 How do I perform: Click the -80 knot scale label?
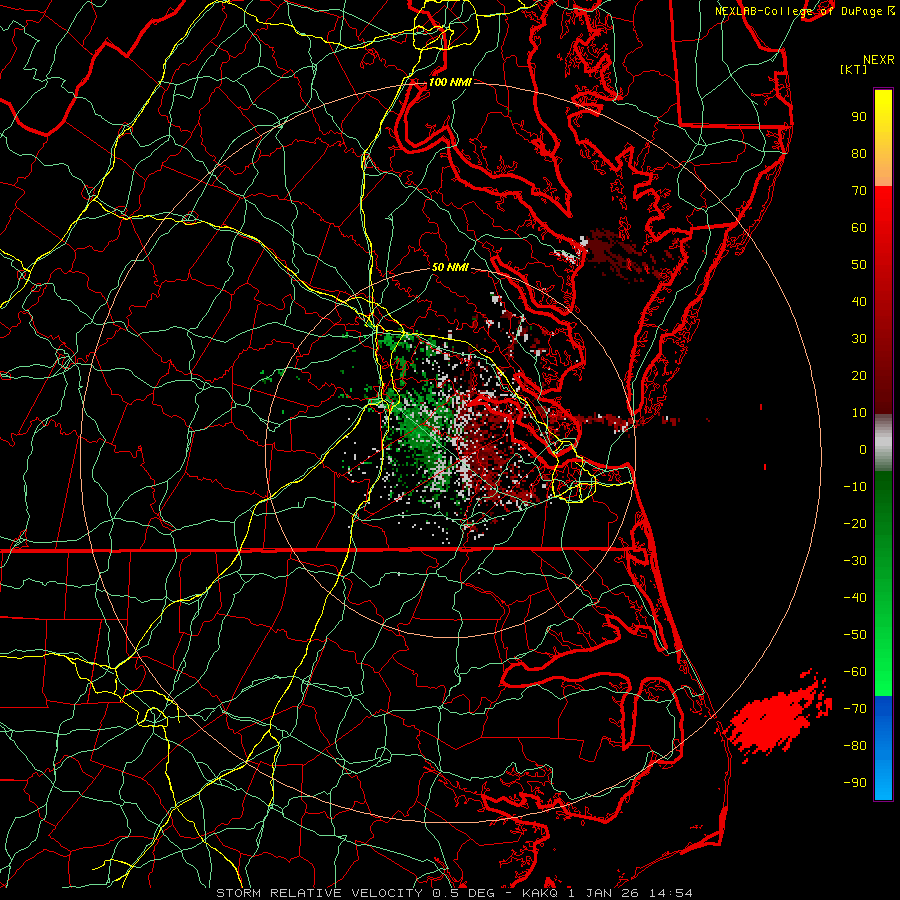(x=855, y=746)
